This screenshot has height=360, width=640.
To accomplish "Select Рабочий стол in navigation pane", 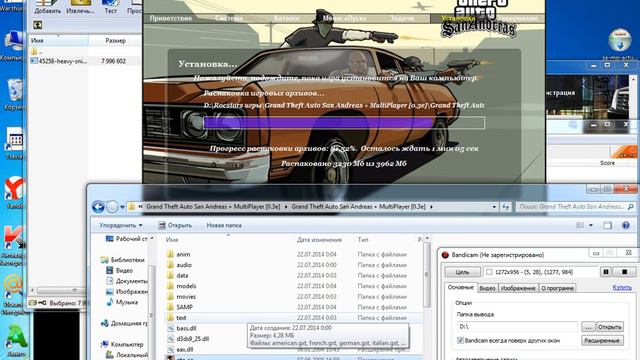I will tap(127, 239).
